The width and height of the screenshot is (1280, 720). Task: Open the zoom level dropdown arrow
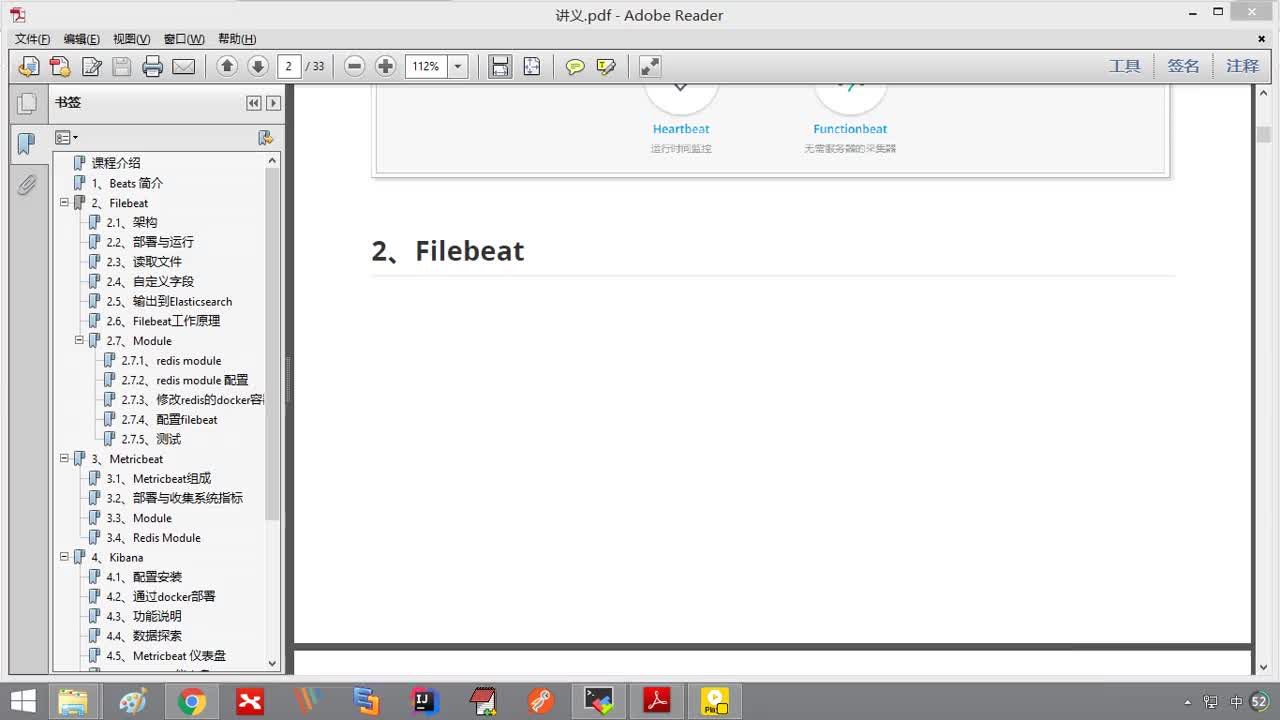point(458,66)
